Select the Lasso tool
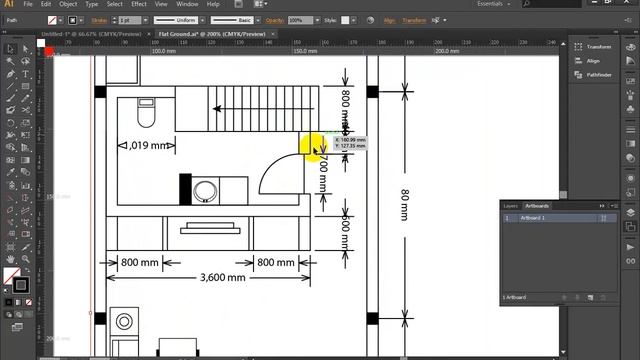 pyautogui.click(x=25, y=61)
